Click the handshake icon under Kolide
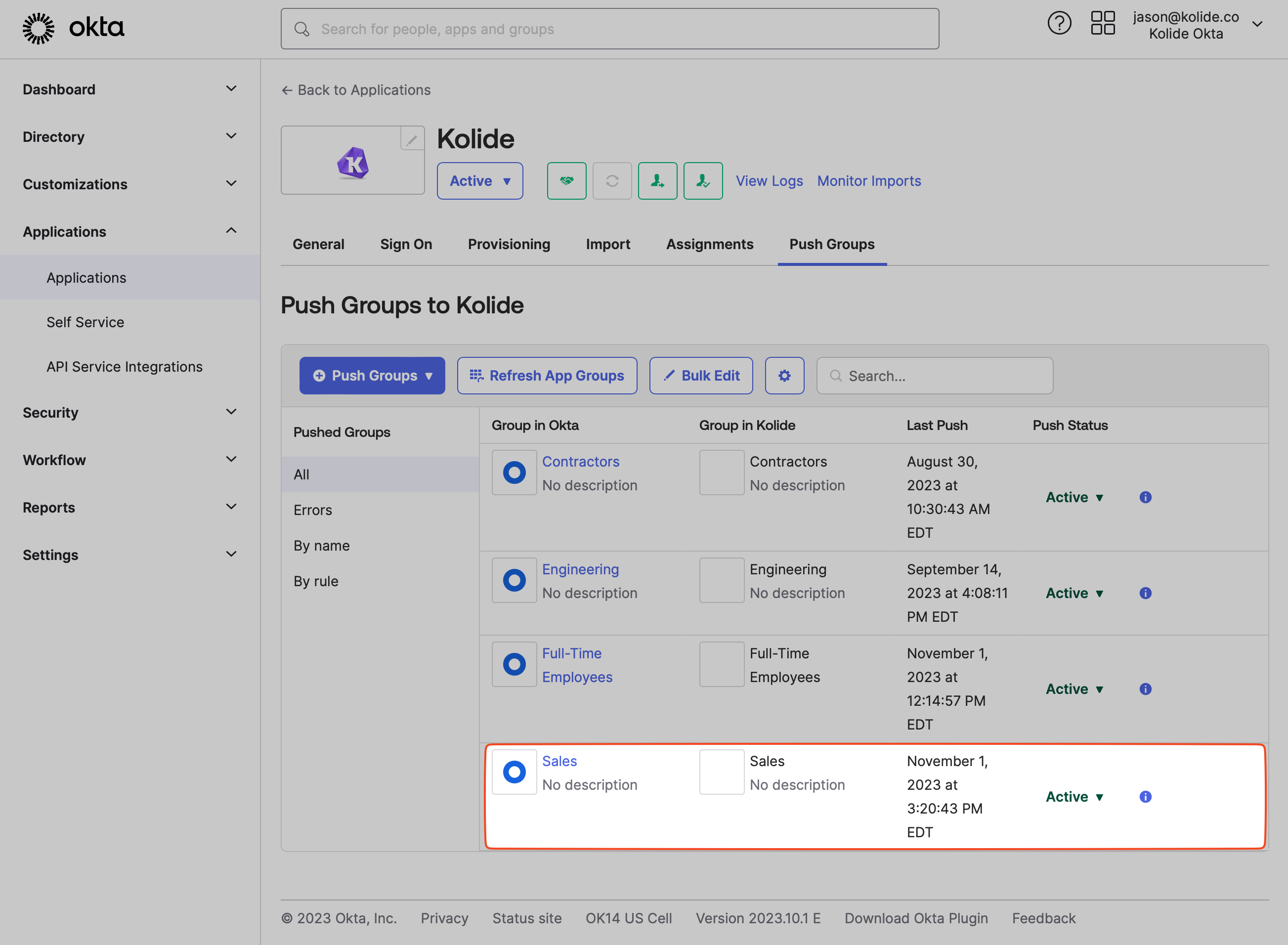This screenshot has width=1288, height=945. coord(566,181)
